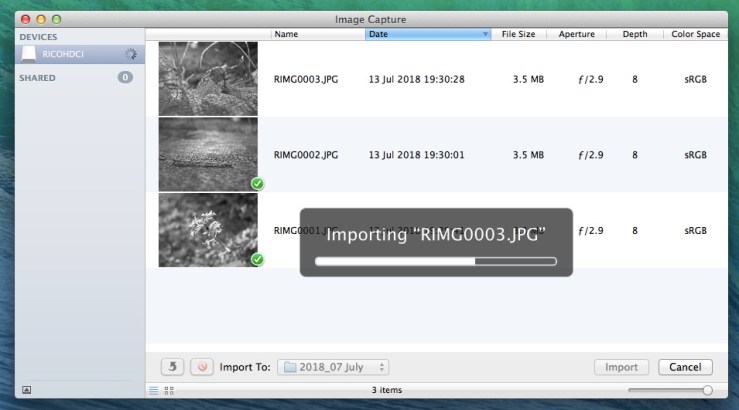Adjust the thumbnail size slider
Image resolution: width=739 pixels, height=410 pixels.
click(707, 391)
